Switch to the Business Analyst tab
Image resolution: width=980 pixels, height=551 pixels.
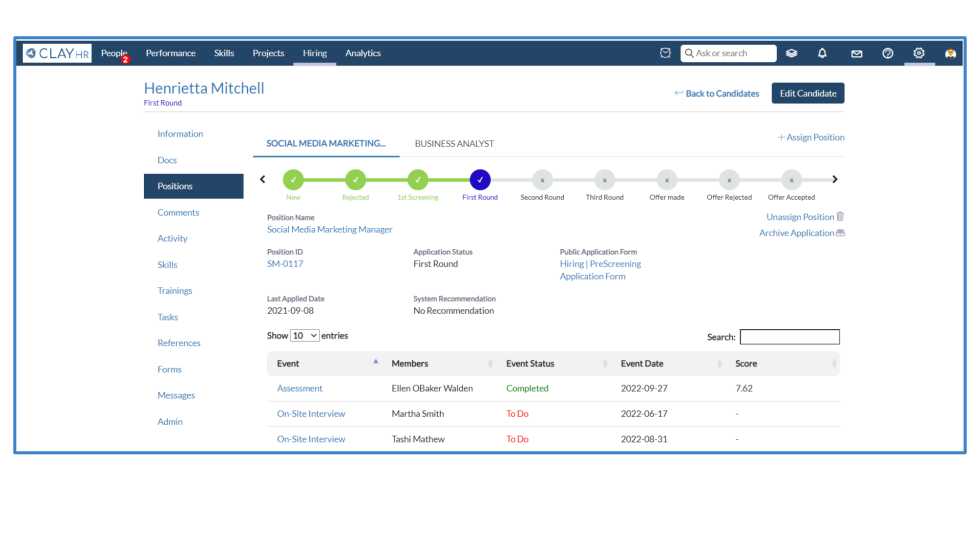pyautogui.click(x=454, y=144)
